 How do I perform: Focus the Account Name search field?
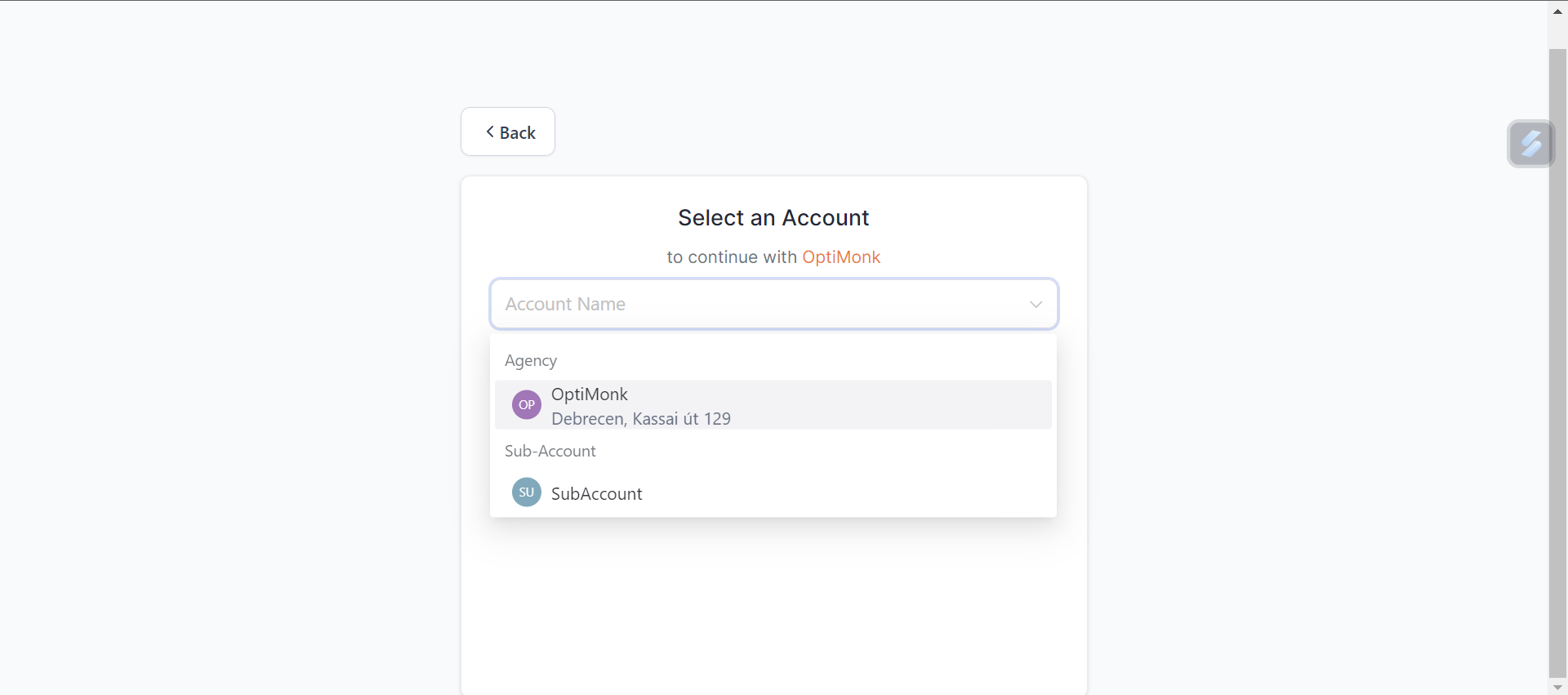[x=759, y=304]
